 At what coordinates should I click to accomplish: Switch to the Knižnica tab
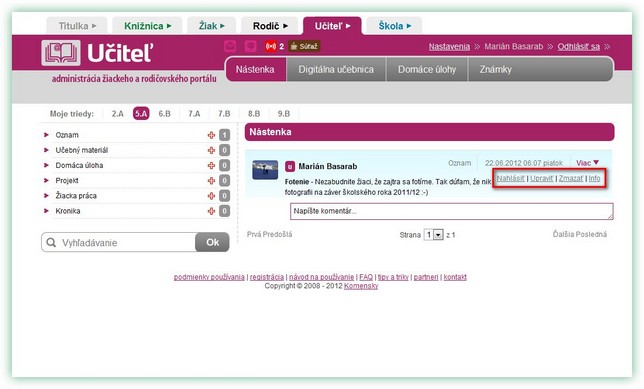pos(147,26)
